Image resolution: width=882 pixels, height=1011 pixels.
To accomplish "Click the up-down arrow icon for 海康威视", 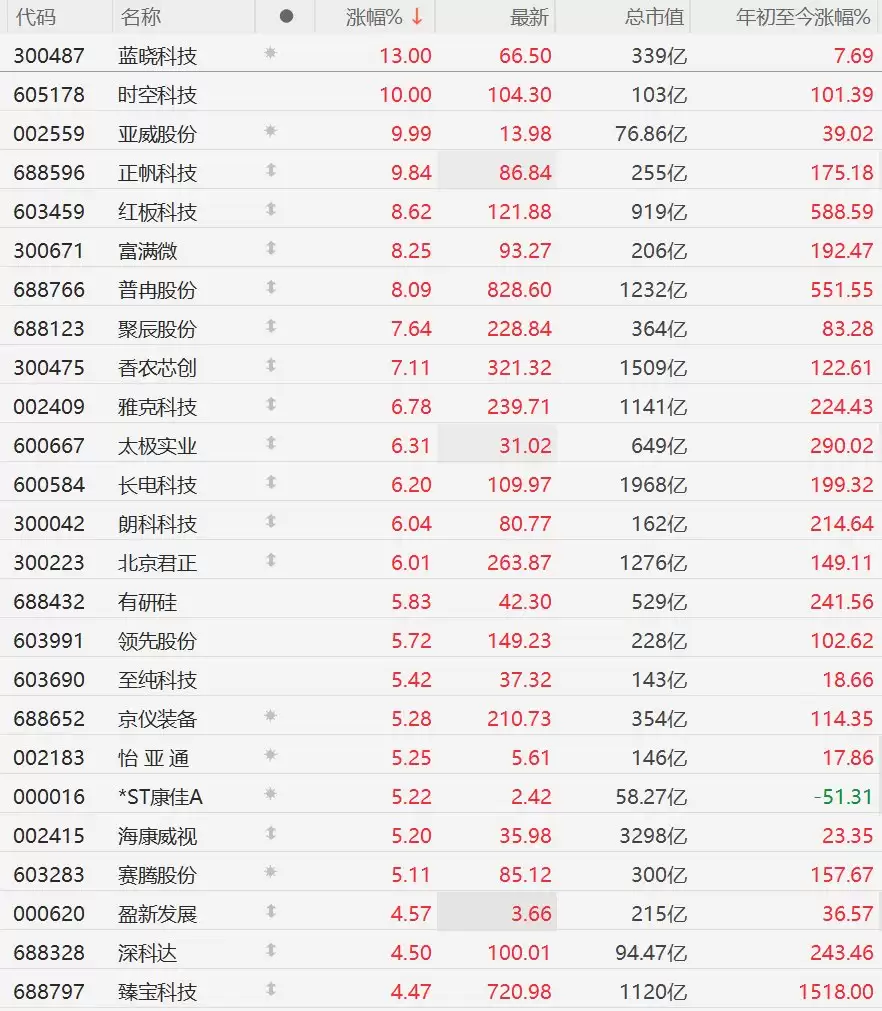I will (271, 833).
